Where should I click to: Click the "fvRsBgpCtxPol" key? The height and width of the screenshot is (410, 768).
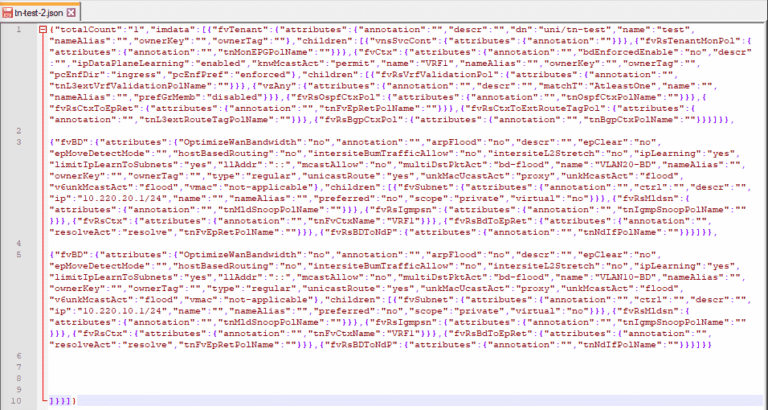click(x=359, y=120)
